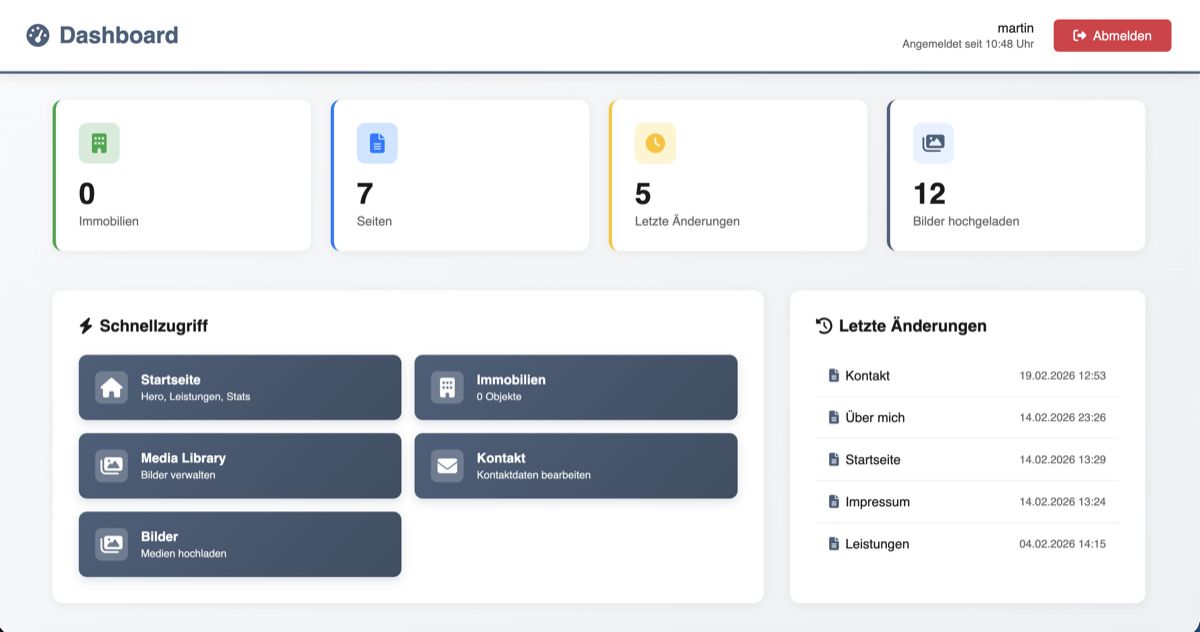The width and height of the screenshot is (1200, 632).
Task: Click the lightning icon next to Schnellzugriff
Action: click(x=86, y=325)
